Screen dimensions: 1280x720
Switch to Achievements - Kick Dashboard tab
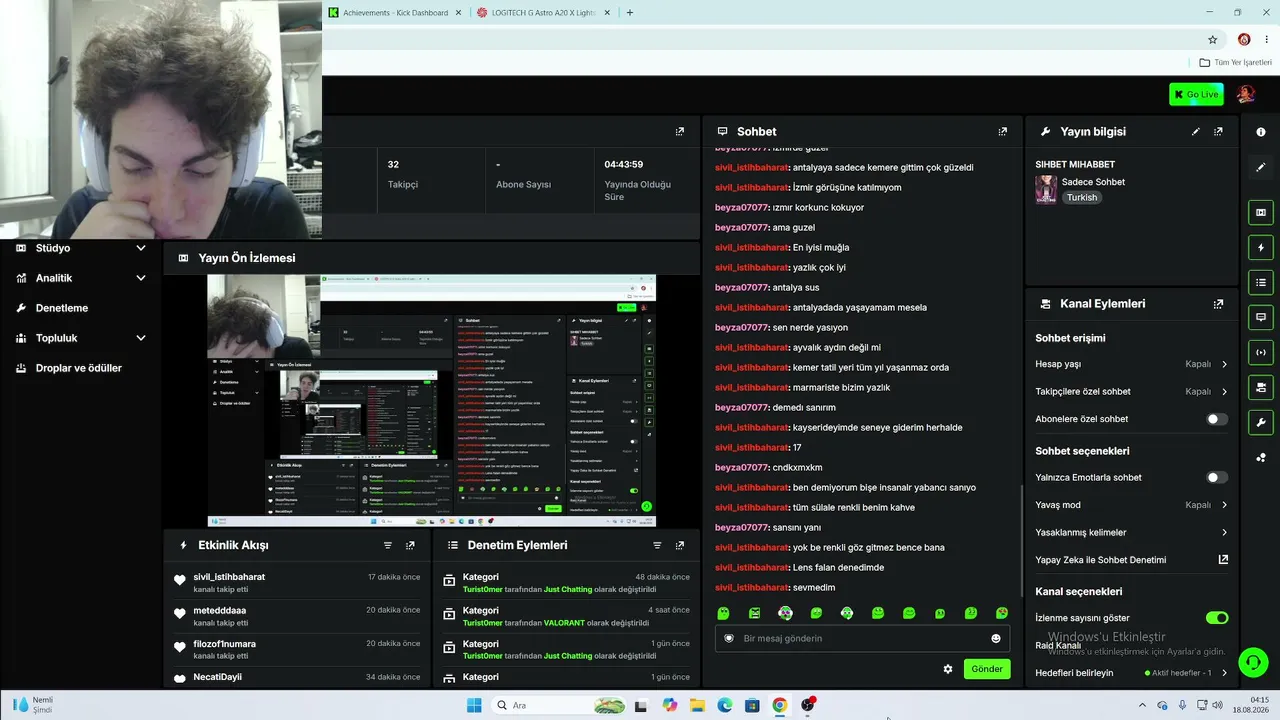[x=395, y=13]
